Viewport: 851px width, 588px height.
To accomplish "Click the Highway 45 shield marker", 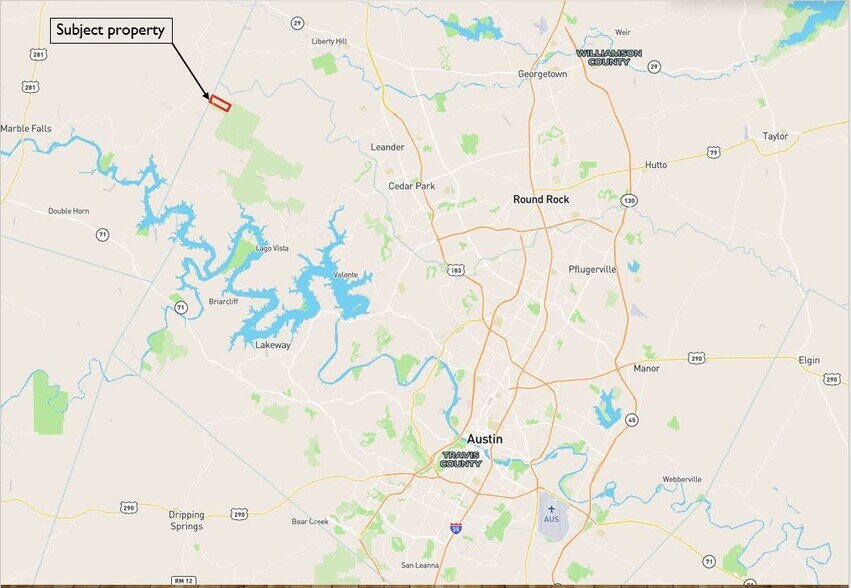I will click(x=631, y=420).
